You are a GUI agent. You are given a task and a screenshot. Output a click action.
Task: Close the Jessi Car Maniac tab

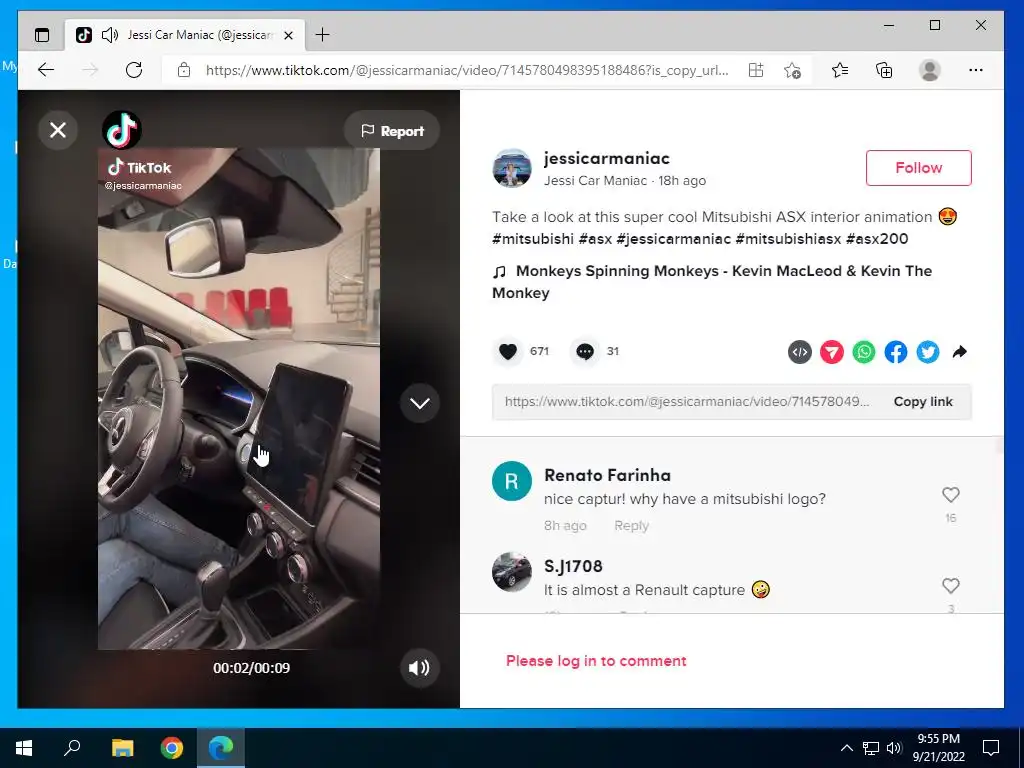pos(289,35)
